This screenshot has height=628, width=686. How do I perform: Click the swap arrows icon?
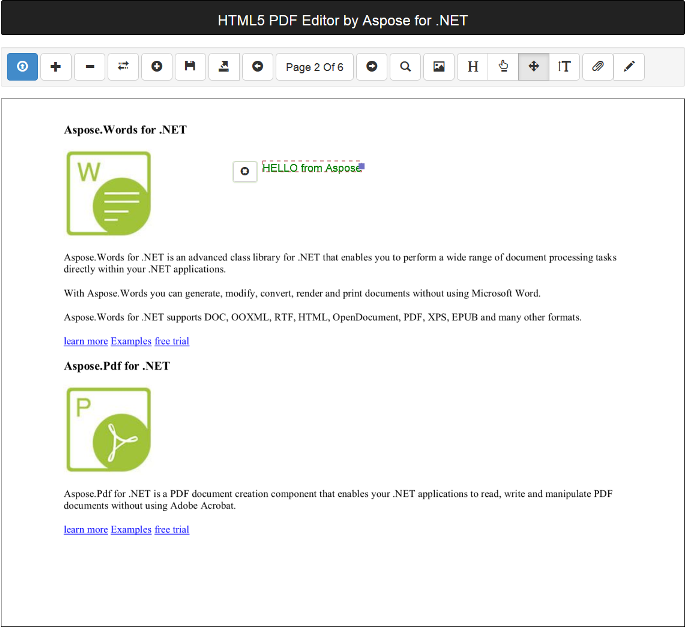tap(123, 67)
